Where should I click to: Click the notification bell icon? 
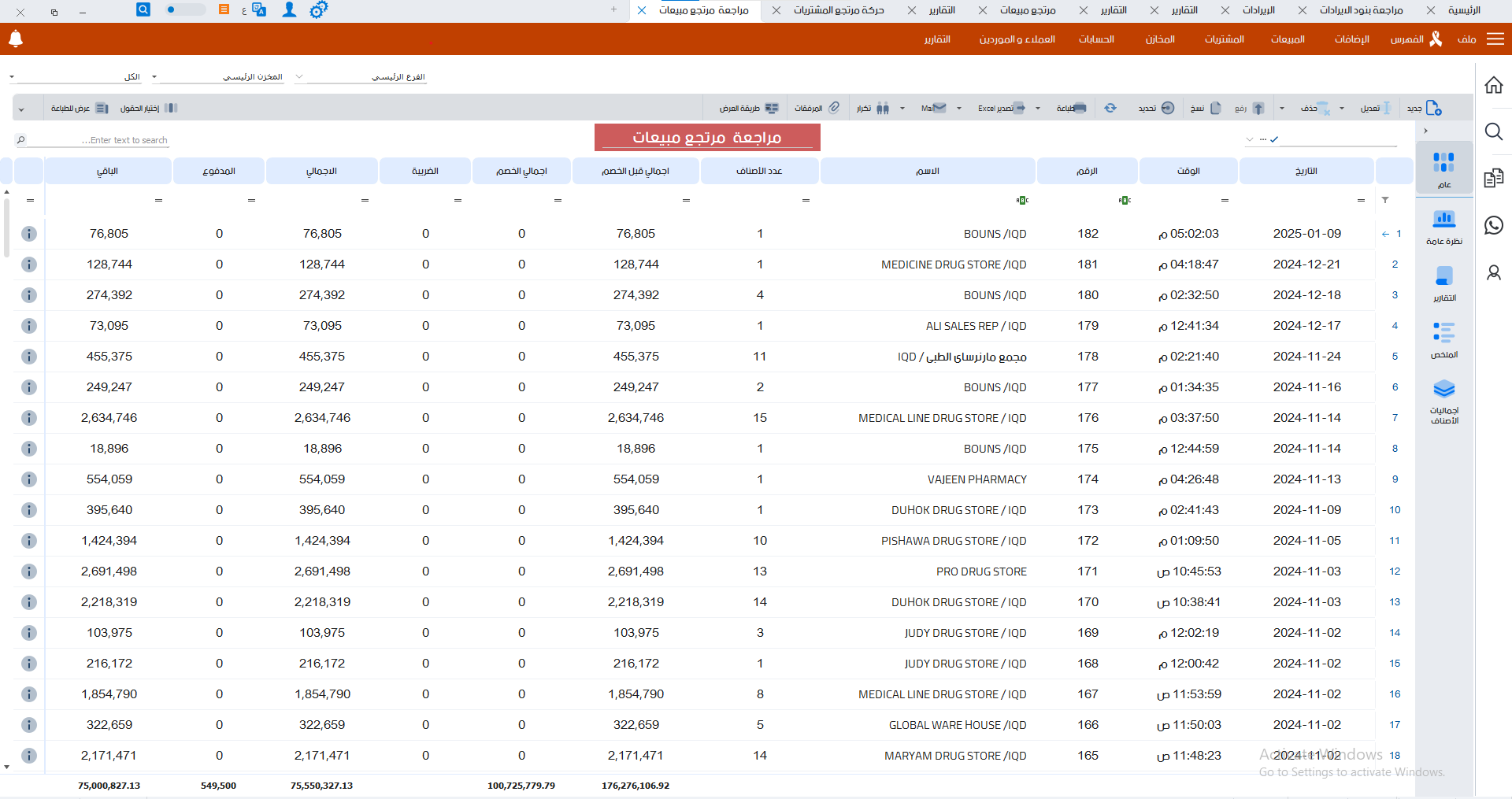[16, 39]
